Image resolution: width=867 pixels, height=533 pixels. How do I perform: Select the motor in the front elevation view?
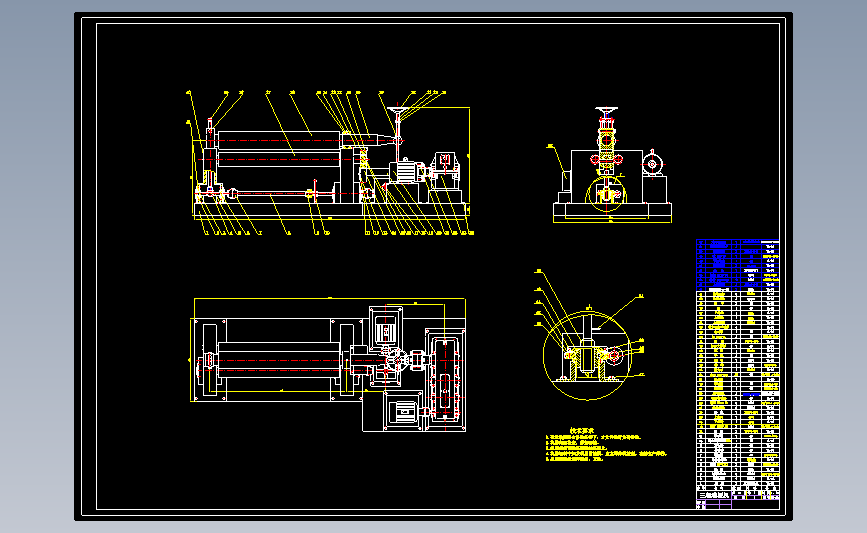click(408, 171)
